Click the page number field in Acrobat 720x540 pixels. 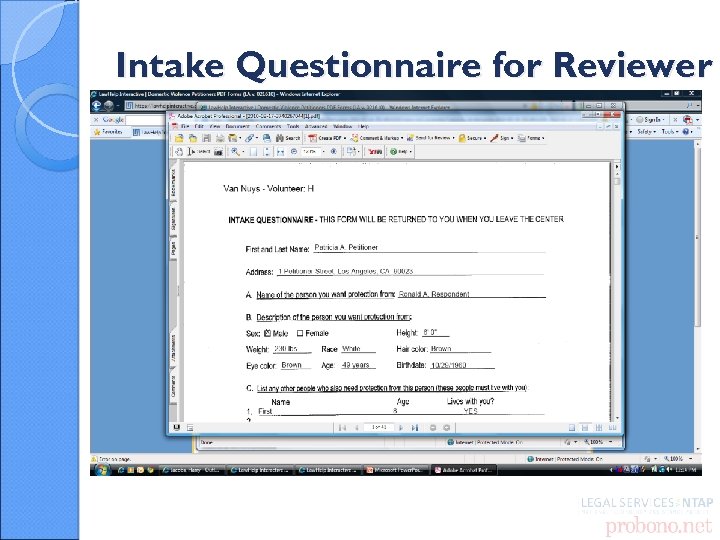[379, 428]
